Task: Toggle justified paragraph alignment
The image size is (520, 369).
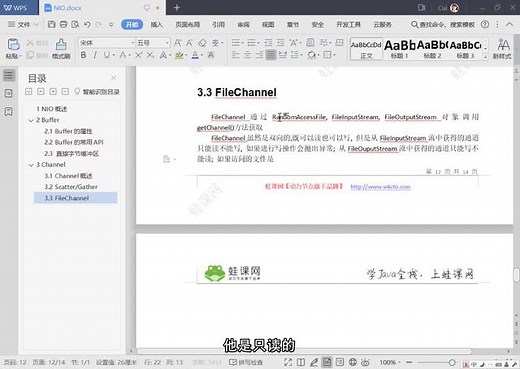Action: (x=271, y=54)
